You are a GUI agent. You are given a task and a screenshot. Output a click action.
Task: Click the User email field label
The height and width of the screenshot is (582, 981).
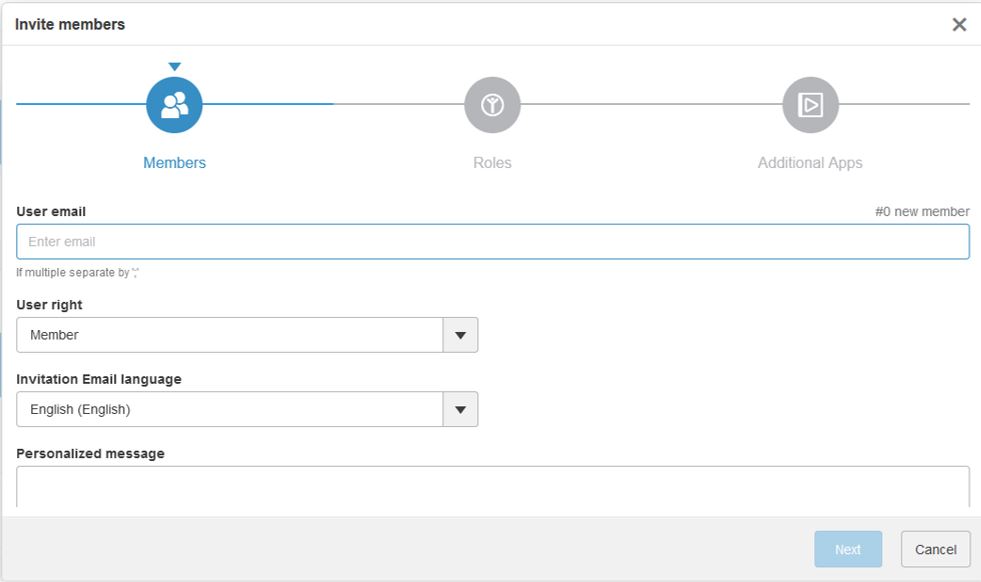51,212
